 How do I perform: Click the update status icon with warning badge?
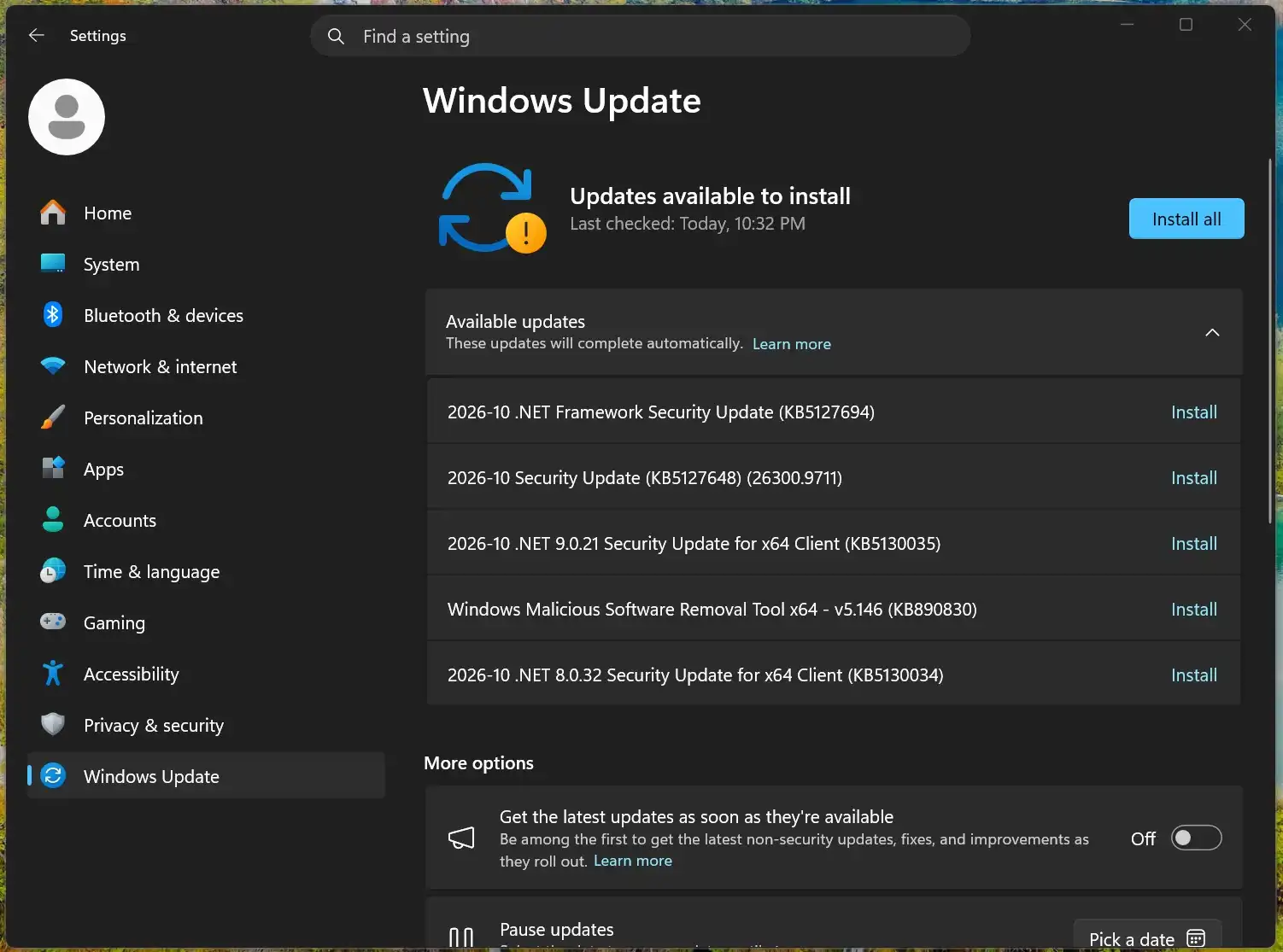(x=492, y=209)
